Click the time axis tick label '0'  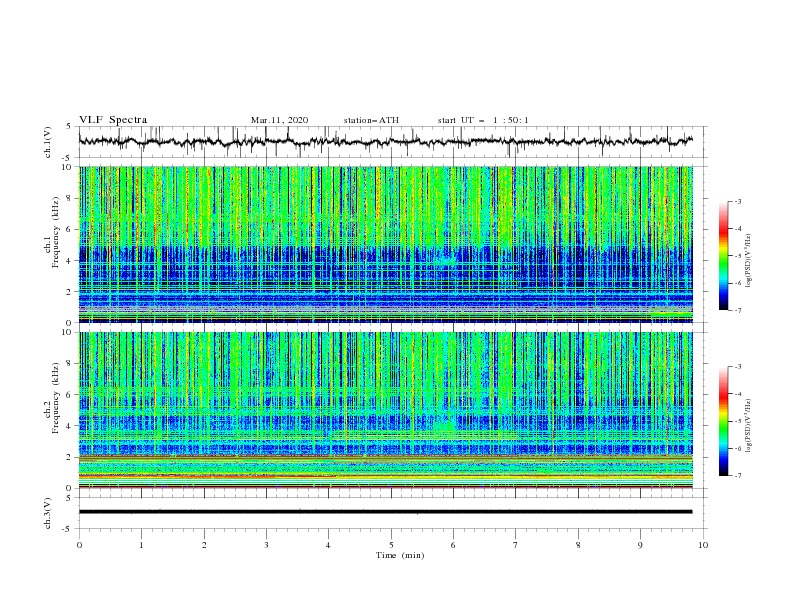[x=79, y=545]
